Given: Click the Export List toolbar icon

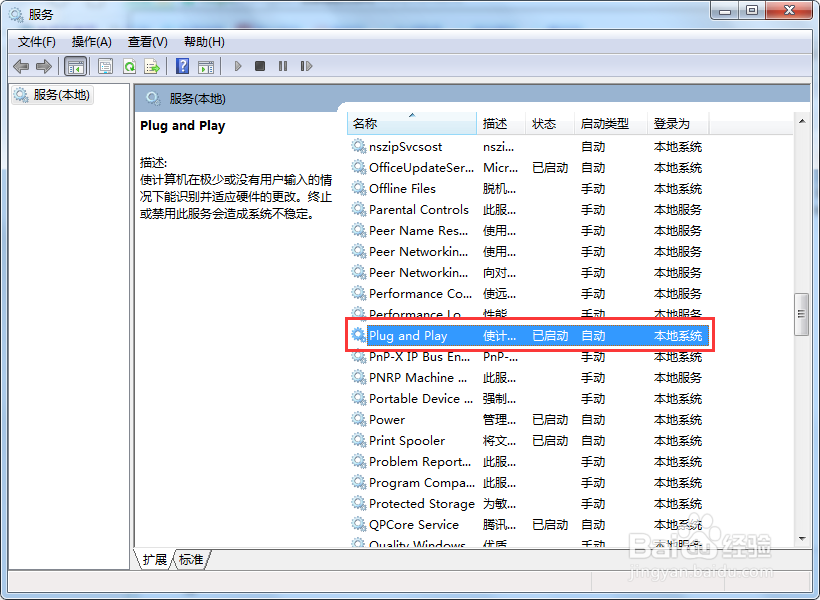Looking at the screenshot, I should (152, 66).
